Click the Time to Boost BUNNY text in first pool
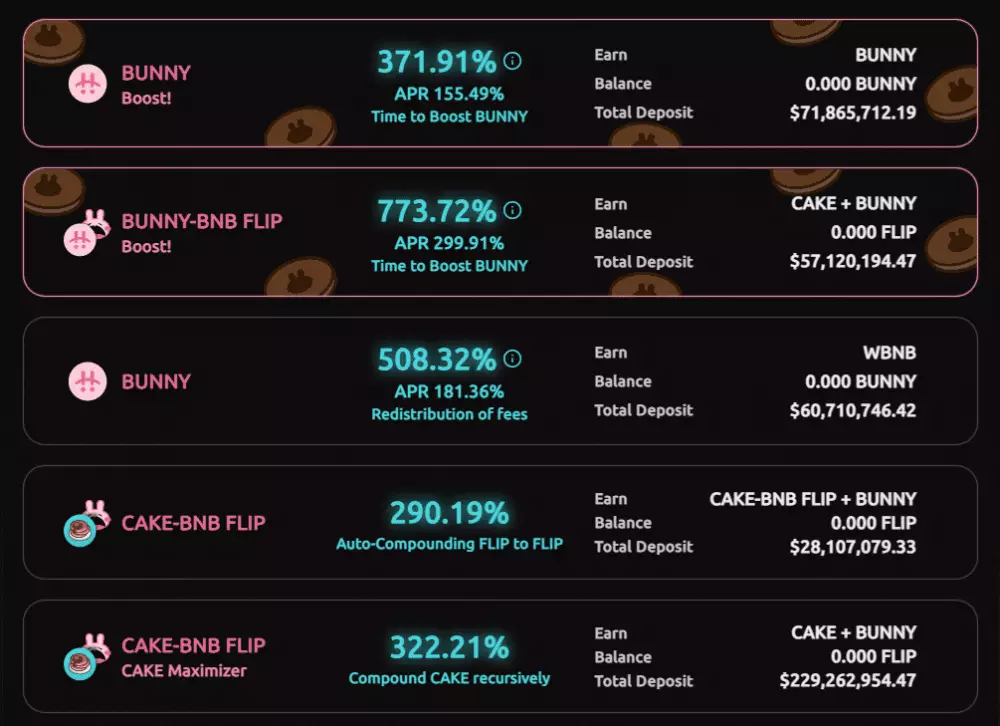Screen dimensions: 1000x726 (x=449, y=116)
